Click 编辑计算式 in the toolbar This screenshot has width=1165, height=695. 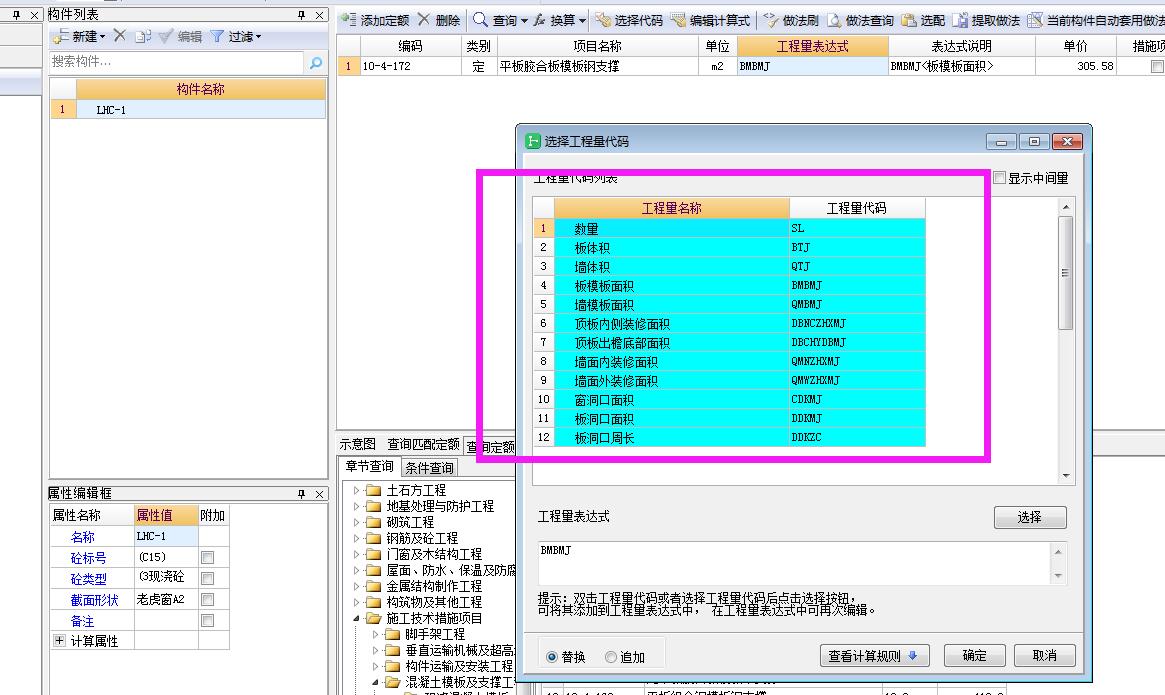[711, 20]
